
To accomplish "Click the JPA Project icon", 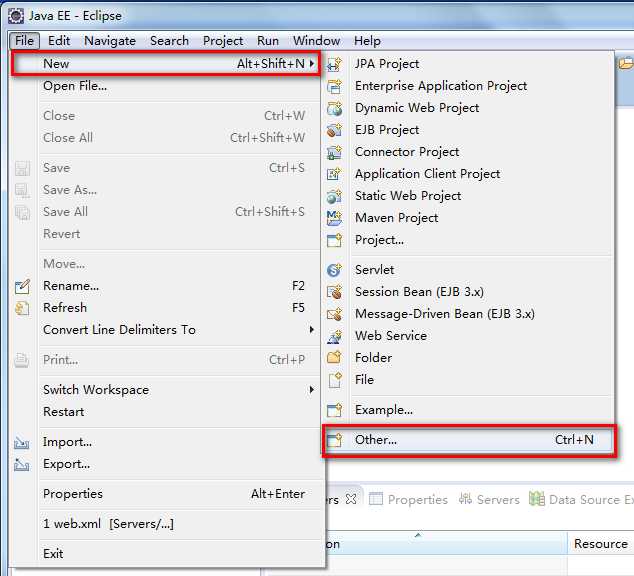I will tap(334, 64).
